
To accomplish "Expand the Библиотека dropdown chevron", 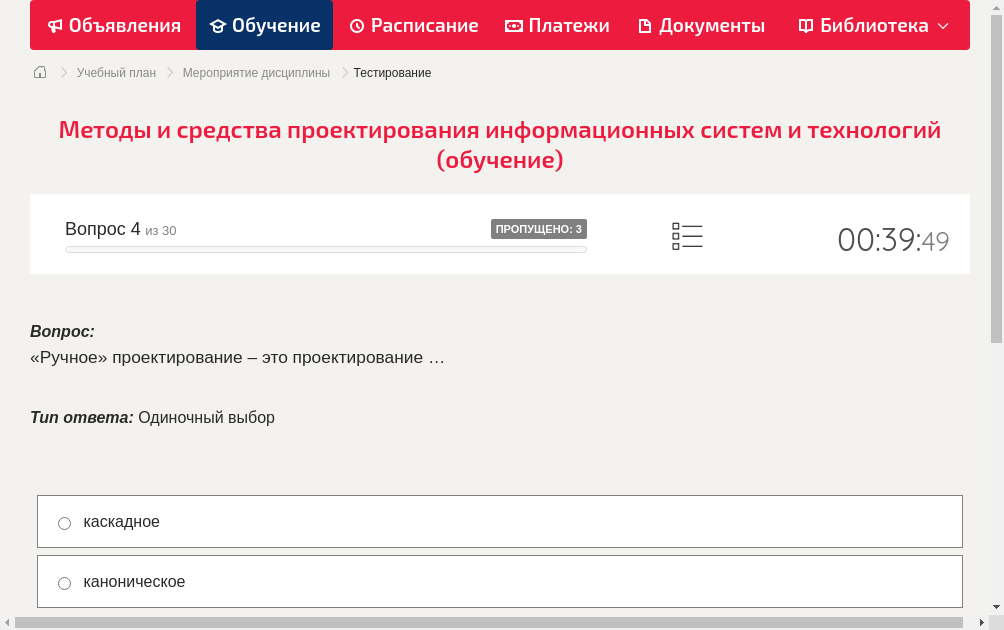I will coord(938,26).
